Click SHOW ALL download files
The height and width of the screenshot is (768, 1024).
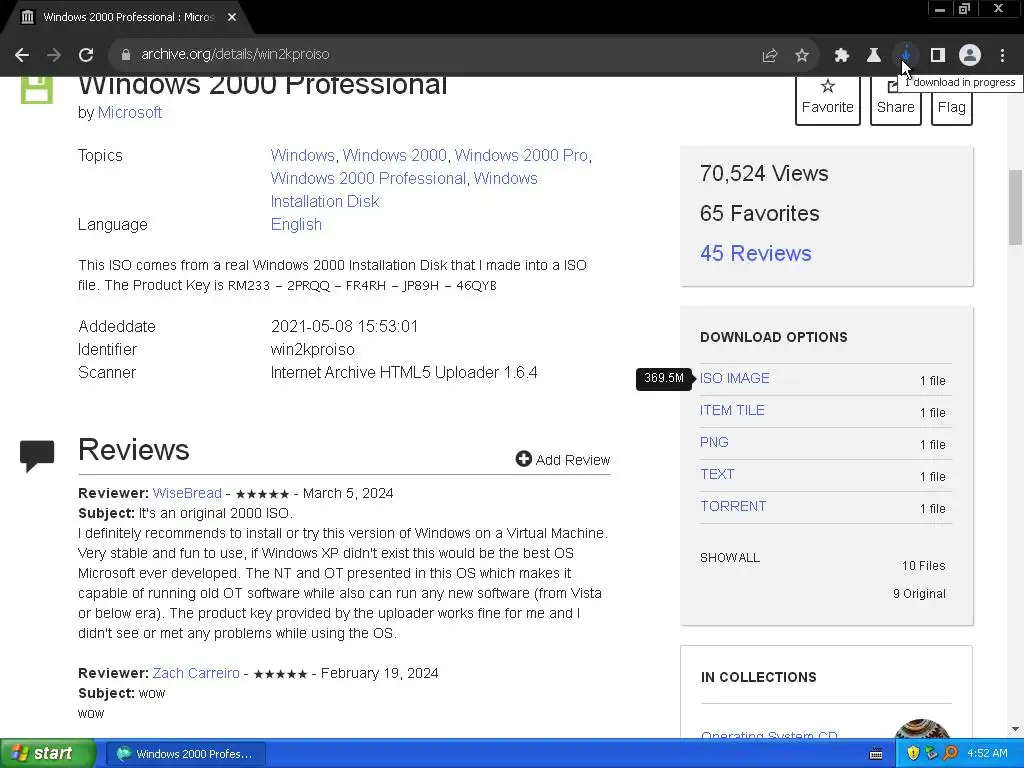click(x=729, y=558)
